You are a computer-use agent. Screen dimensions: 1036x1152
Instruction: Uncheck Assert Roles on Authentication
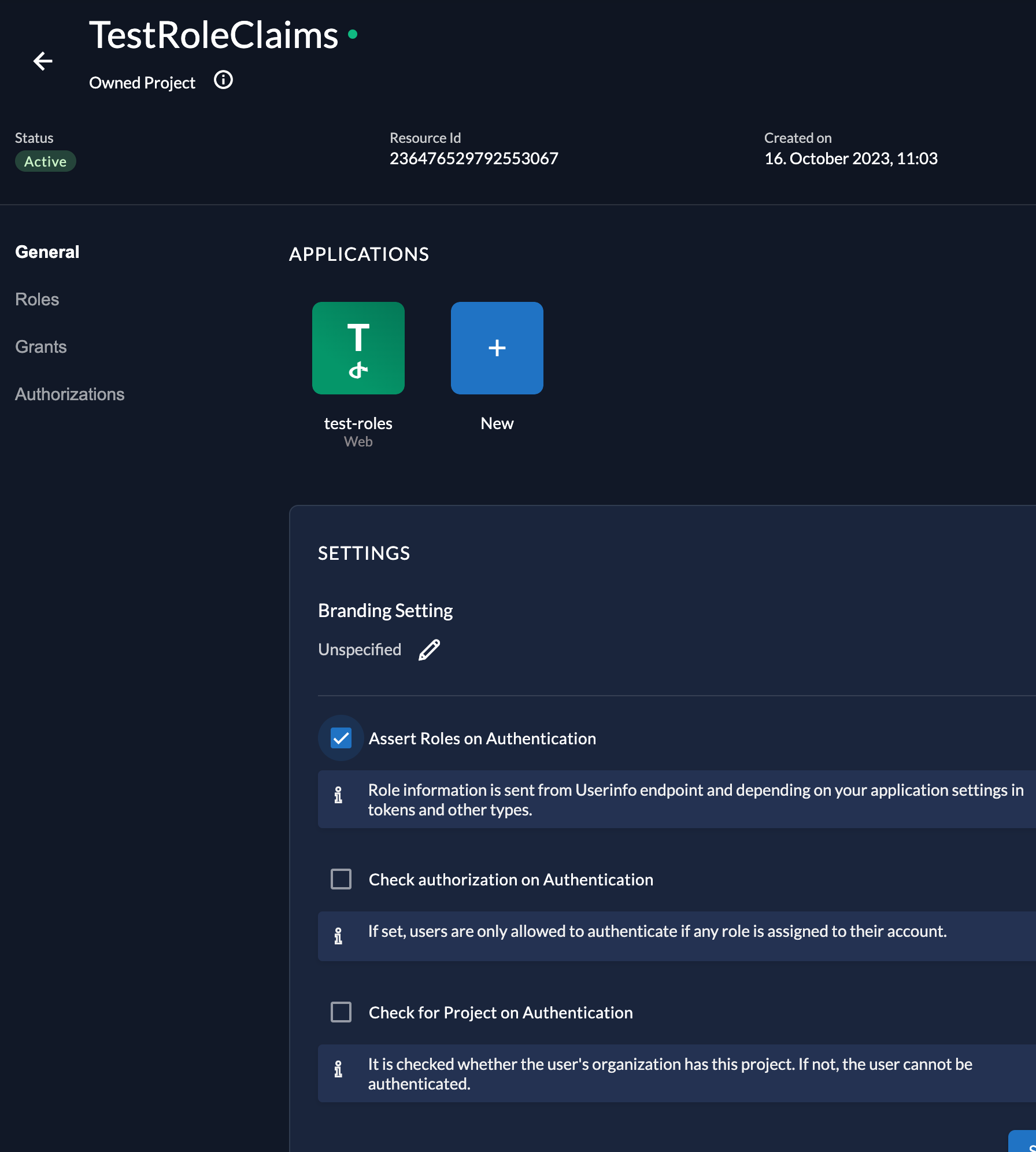[x=341, y=739]
